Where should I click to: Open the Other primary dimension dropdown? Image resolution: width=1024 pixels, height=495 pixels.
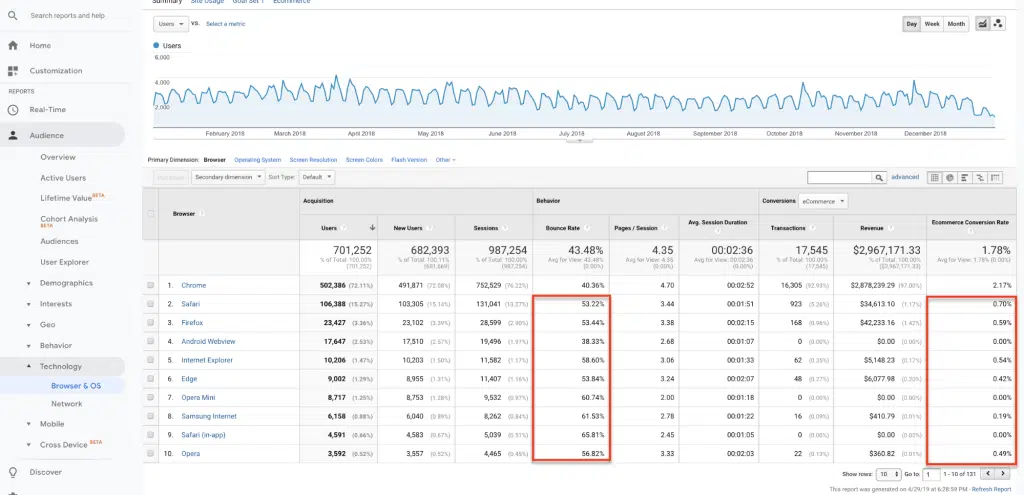point(445,160)
